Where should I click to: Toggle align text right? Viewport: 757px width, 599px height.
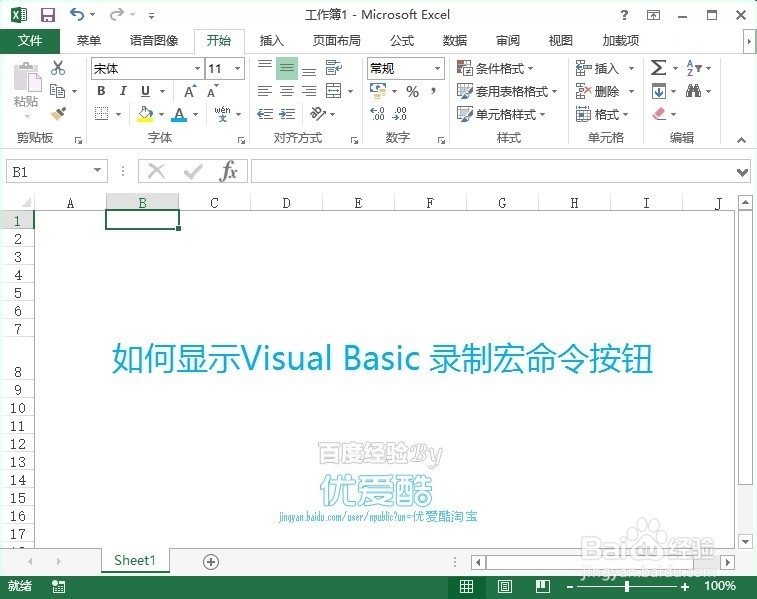pyautogui.click(x=309, y=91)
